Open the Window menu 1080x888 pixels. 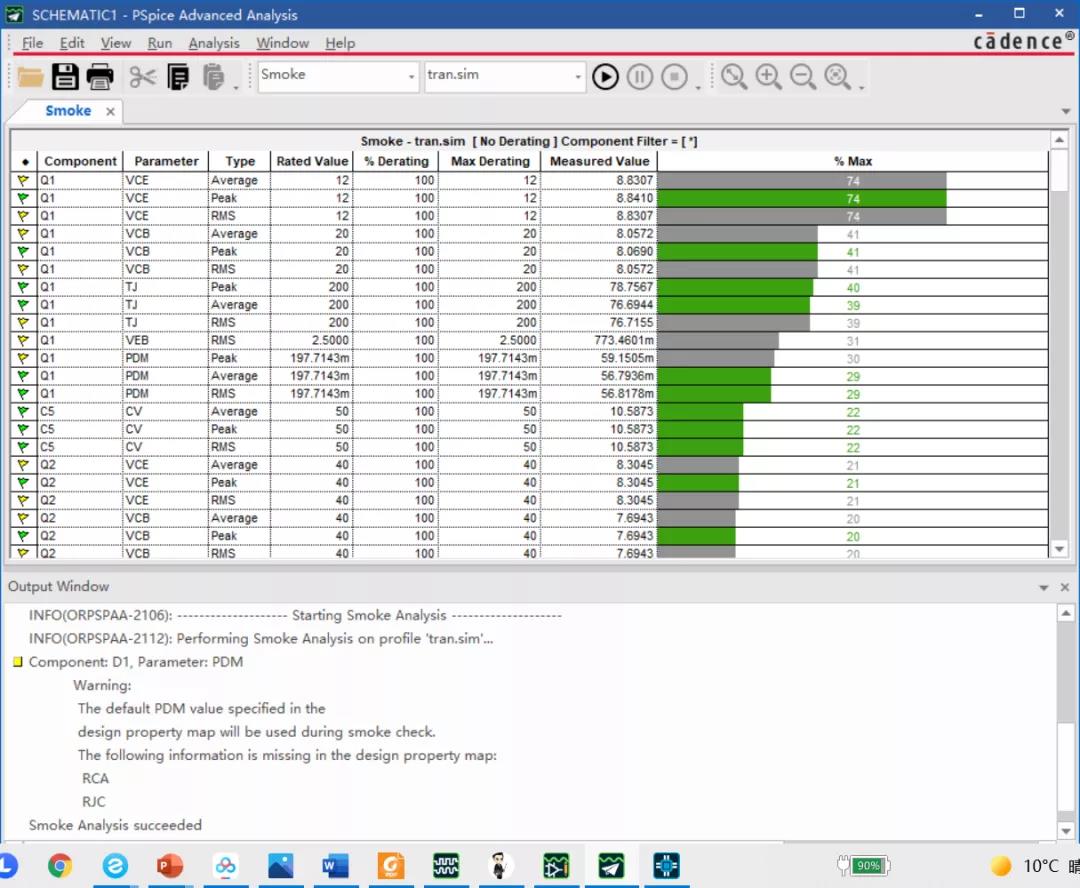(x=282, y=43)
